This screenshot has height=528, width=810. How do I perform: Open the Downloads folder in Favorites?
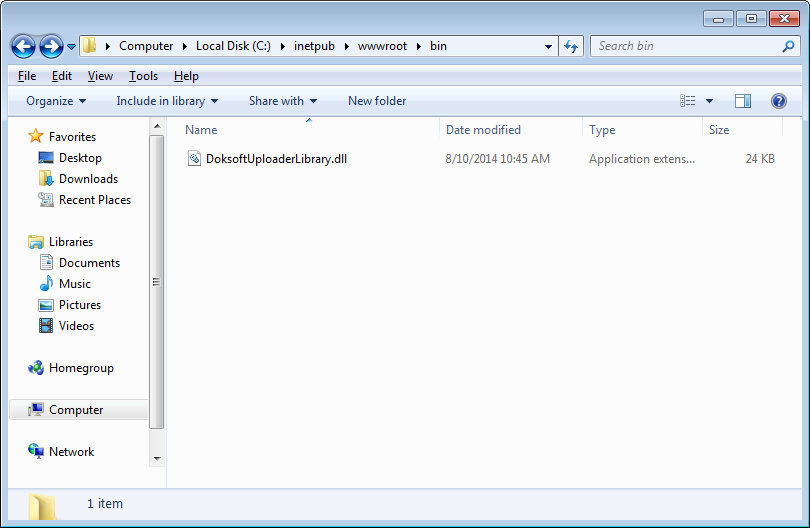point(88,179)
